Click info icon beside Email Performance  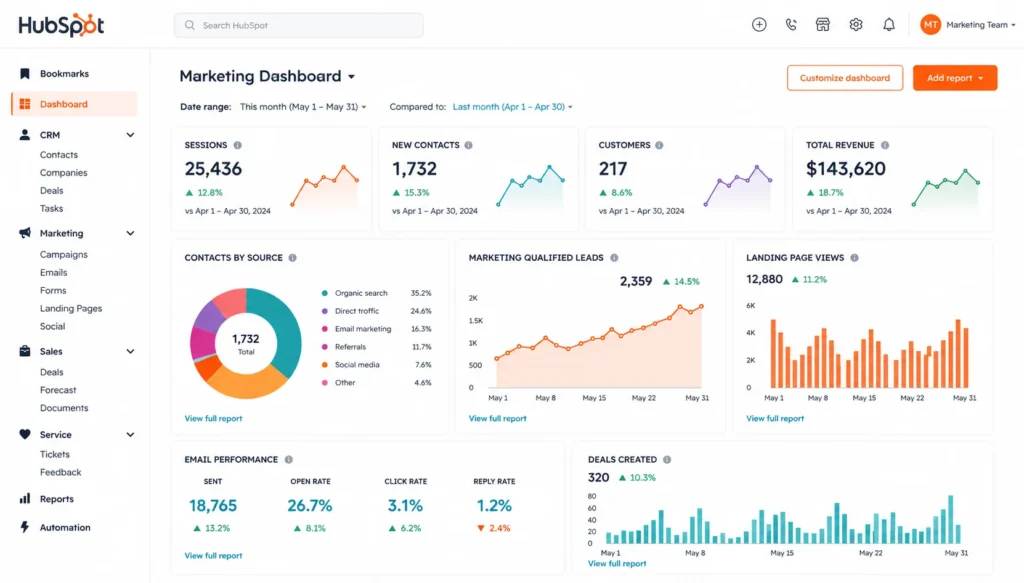click(289, 460)
